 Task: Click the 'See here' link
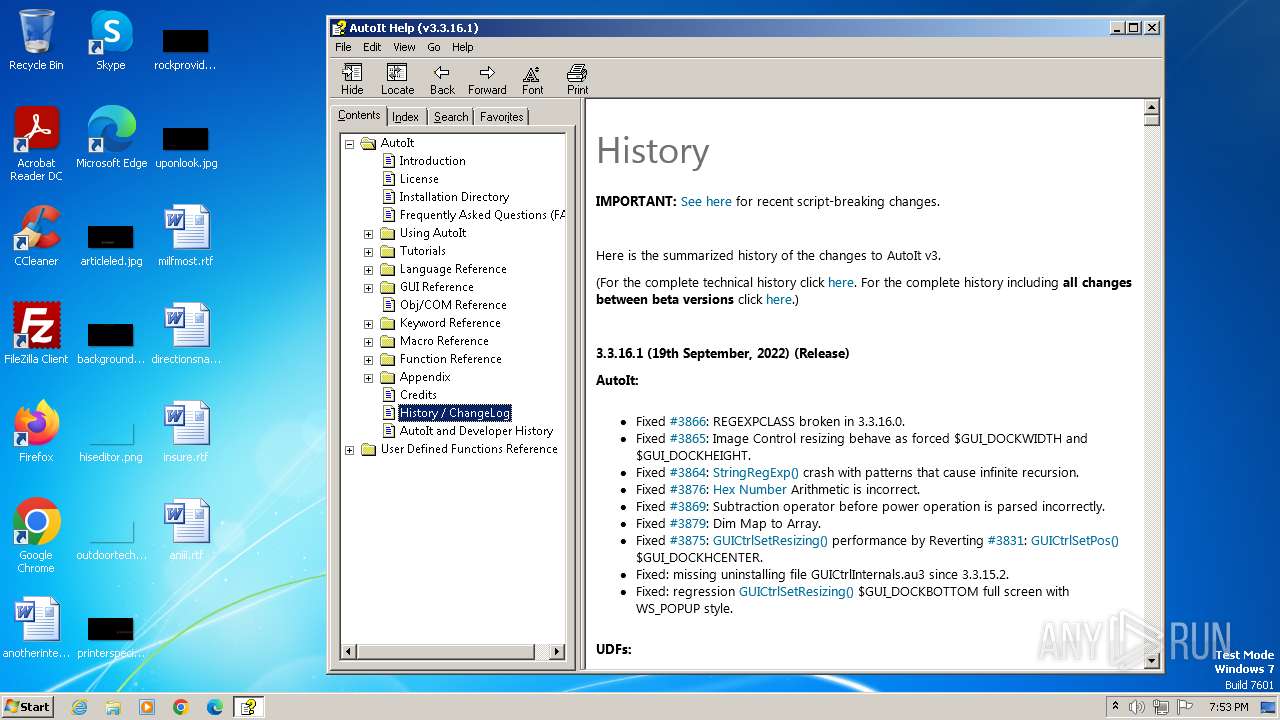click(x=706, y=201)
